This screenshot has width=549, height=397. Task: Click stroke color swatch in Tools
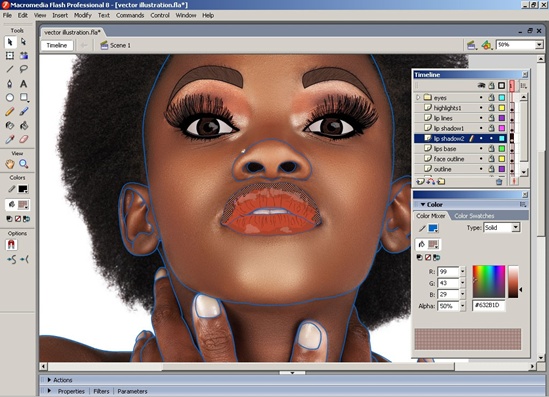click(23, 189)
